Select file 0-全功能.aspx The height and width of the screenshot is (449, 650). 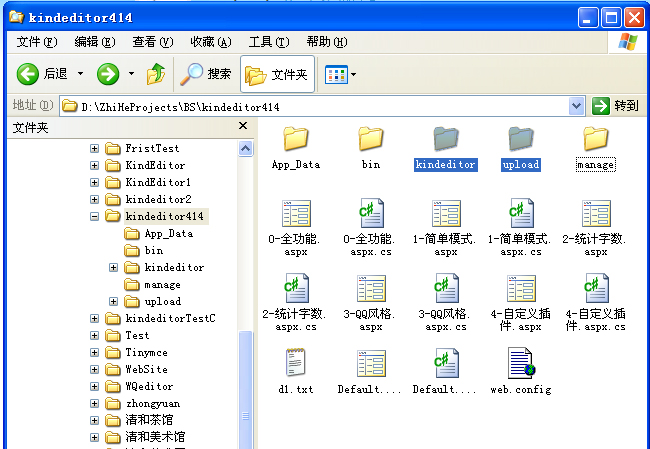click(x=296, y=228)
